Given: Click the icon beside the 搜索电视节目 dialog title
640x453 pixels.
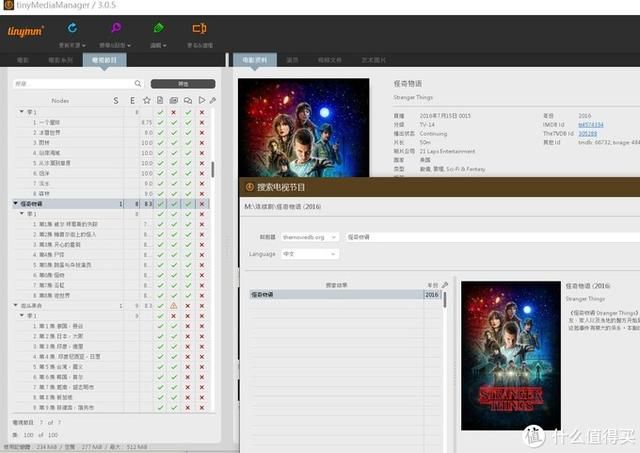Looking at the screenshot, I should pyautogui.click(x=249, y=187).
